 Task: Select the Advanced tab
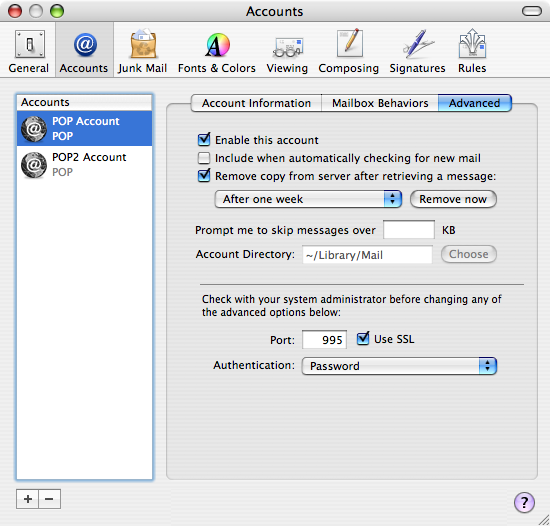click(x=475, y=103)
